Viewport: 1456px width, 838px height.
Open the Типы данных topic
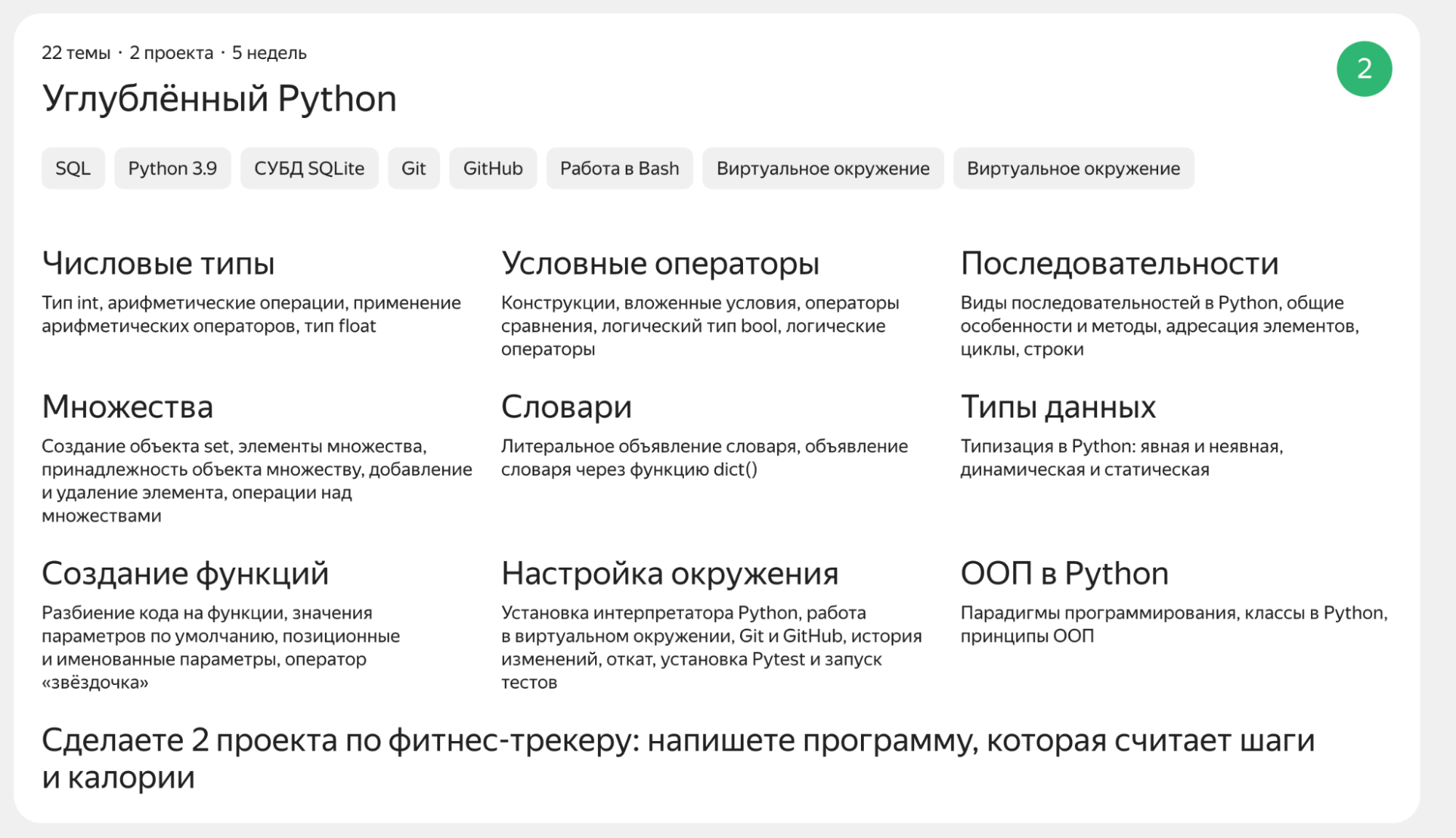pos(1058,407)
